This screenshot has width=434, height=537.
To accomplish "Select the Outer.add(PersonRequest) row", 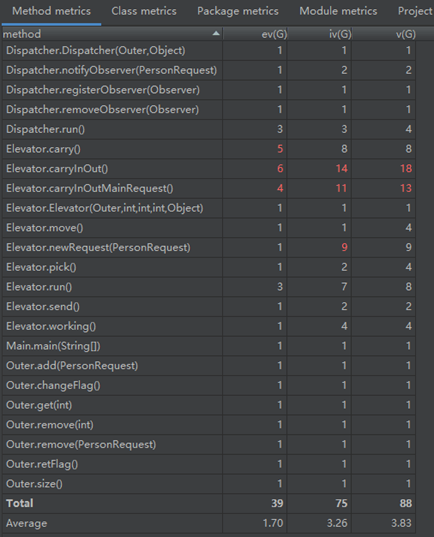I will pyautogui.click(x=209, y=366).
